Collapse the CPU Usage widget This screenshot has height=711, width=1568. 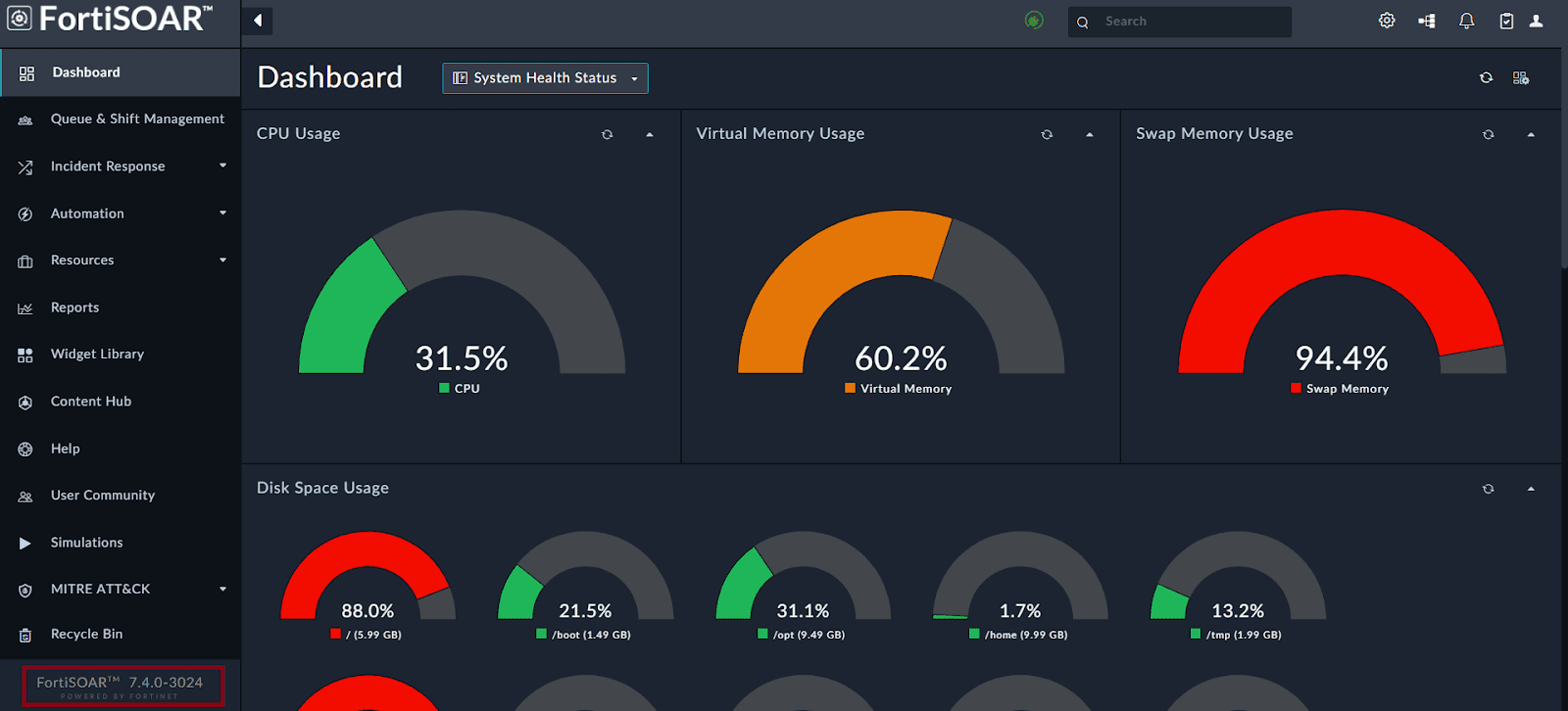point(650,134)
